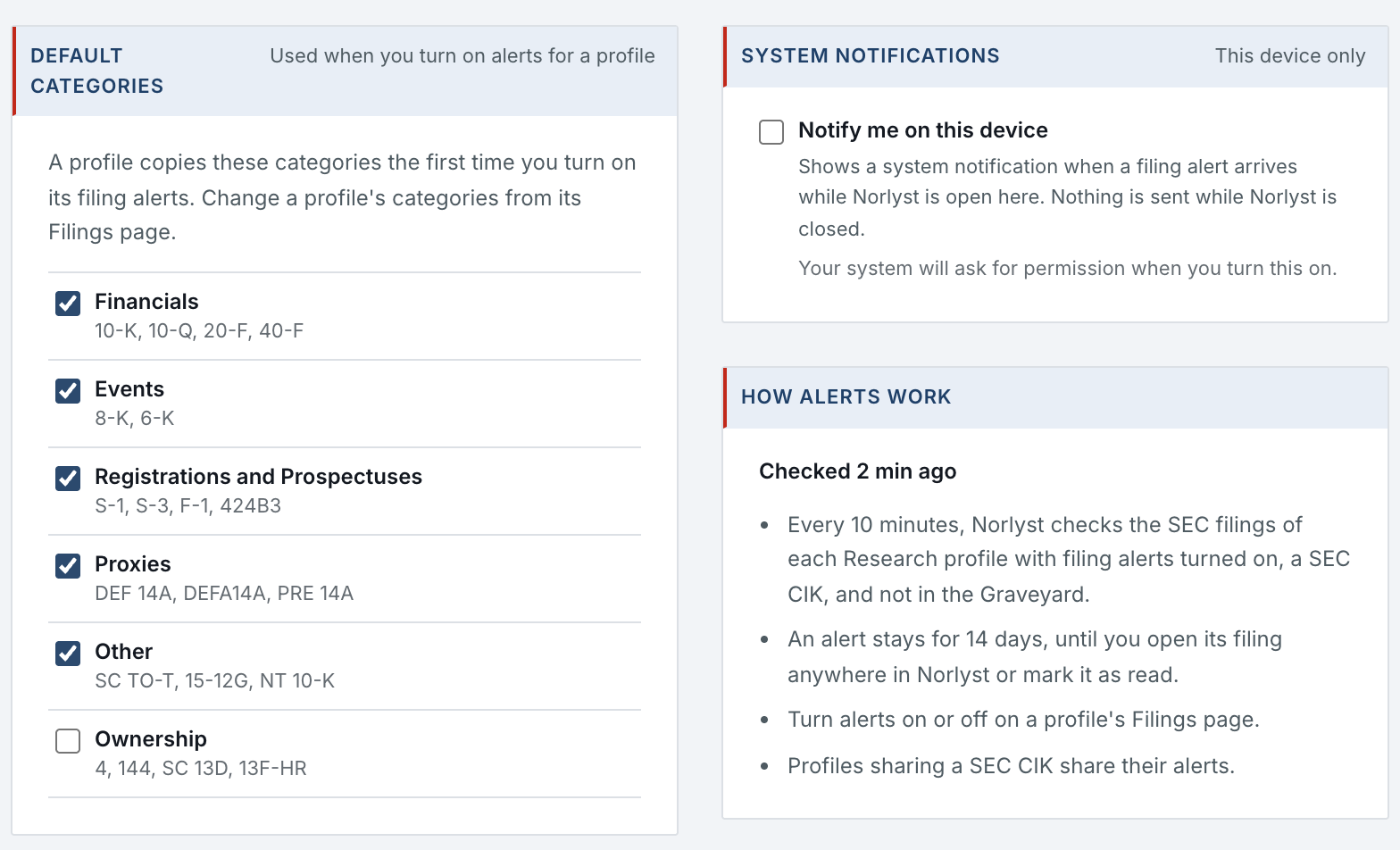
Task: Click 'Profiles sharing a SEC CIK' bullet
Action: tap(1011, 766)
